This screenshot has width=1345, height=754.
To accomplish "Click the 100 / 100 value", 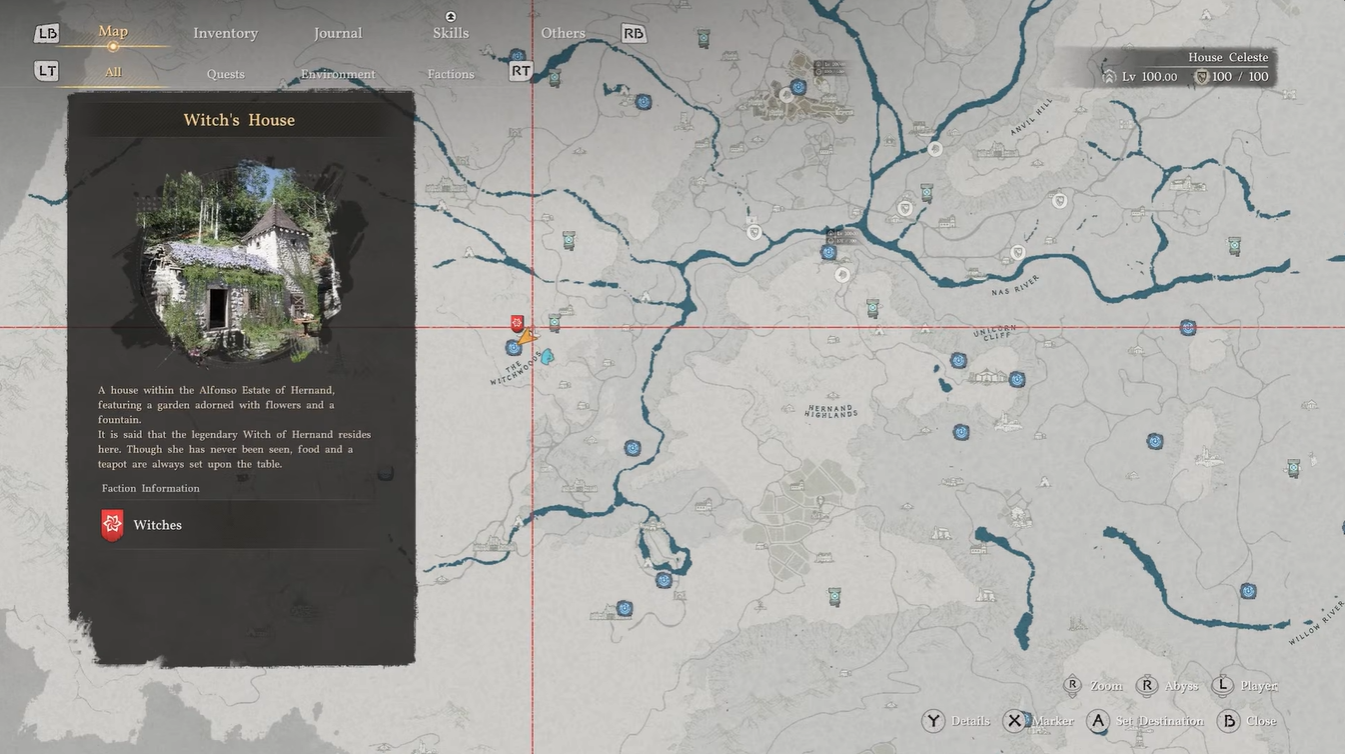I will pyautogui.click(x=1240, y=77).
